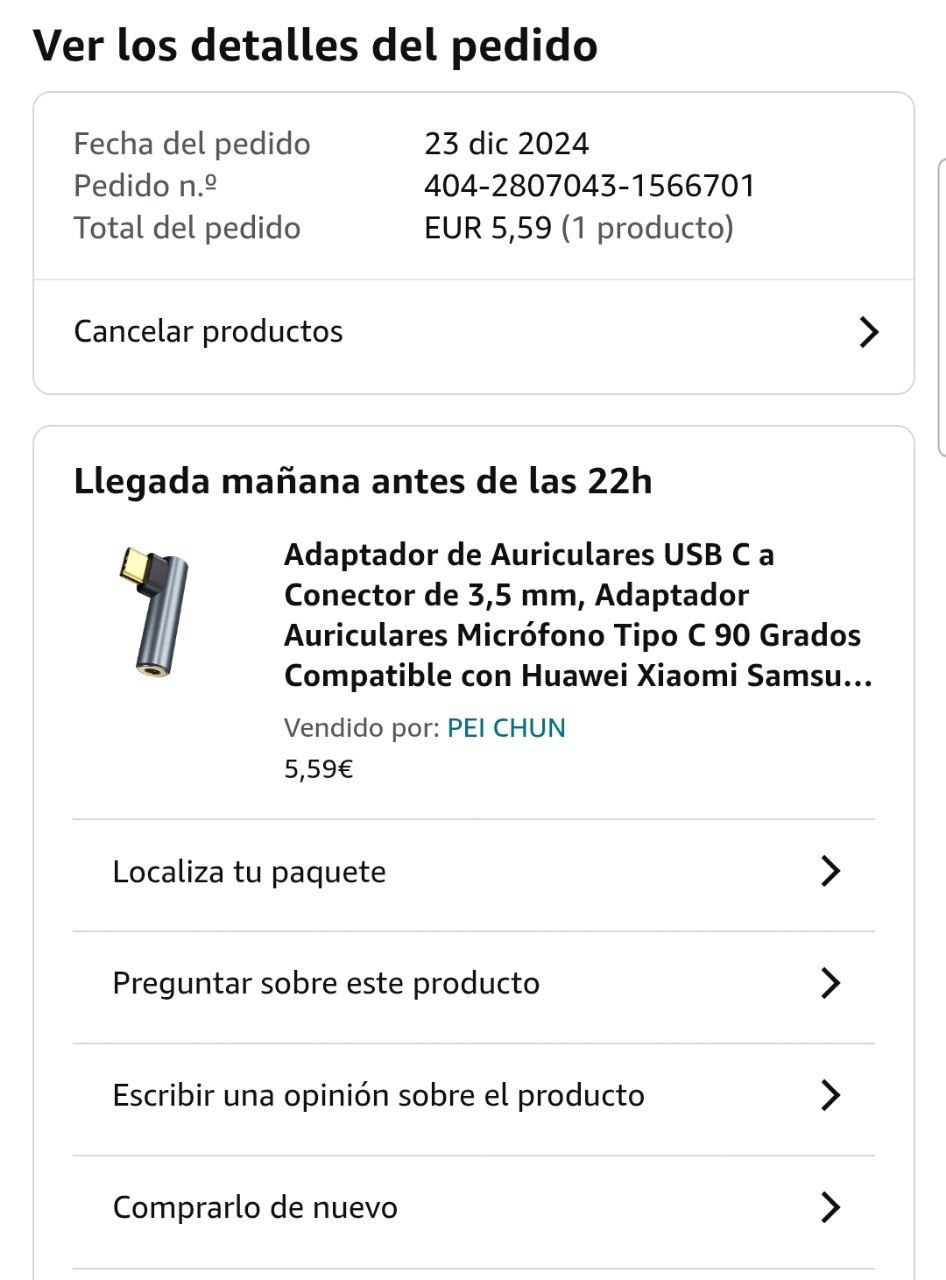Viewport: 946px width, 1280px height.
Task: Tap Escribir una opinión sobre el producto
Action: pyautogui.click(x=378, y=1096)
